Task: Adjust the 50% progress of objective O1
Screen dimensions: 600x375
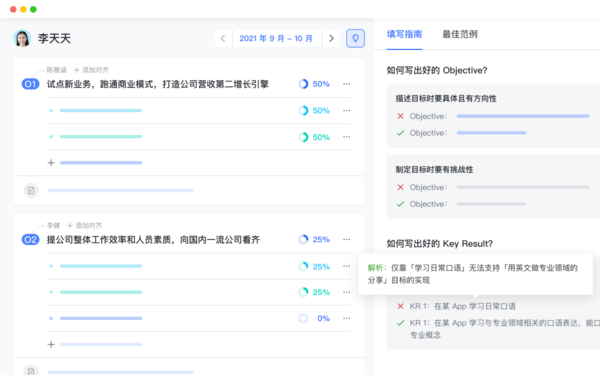Action: [314, 84]
